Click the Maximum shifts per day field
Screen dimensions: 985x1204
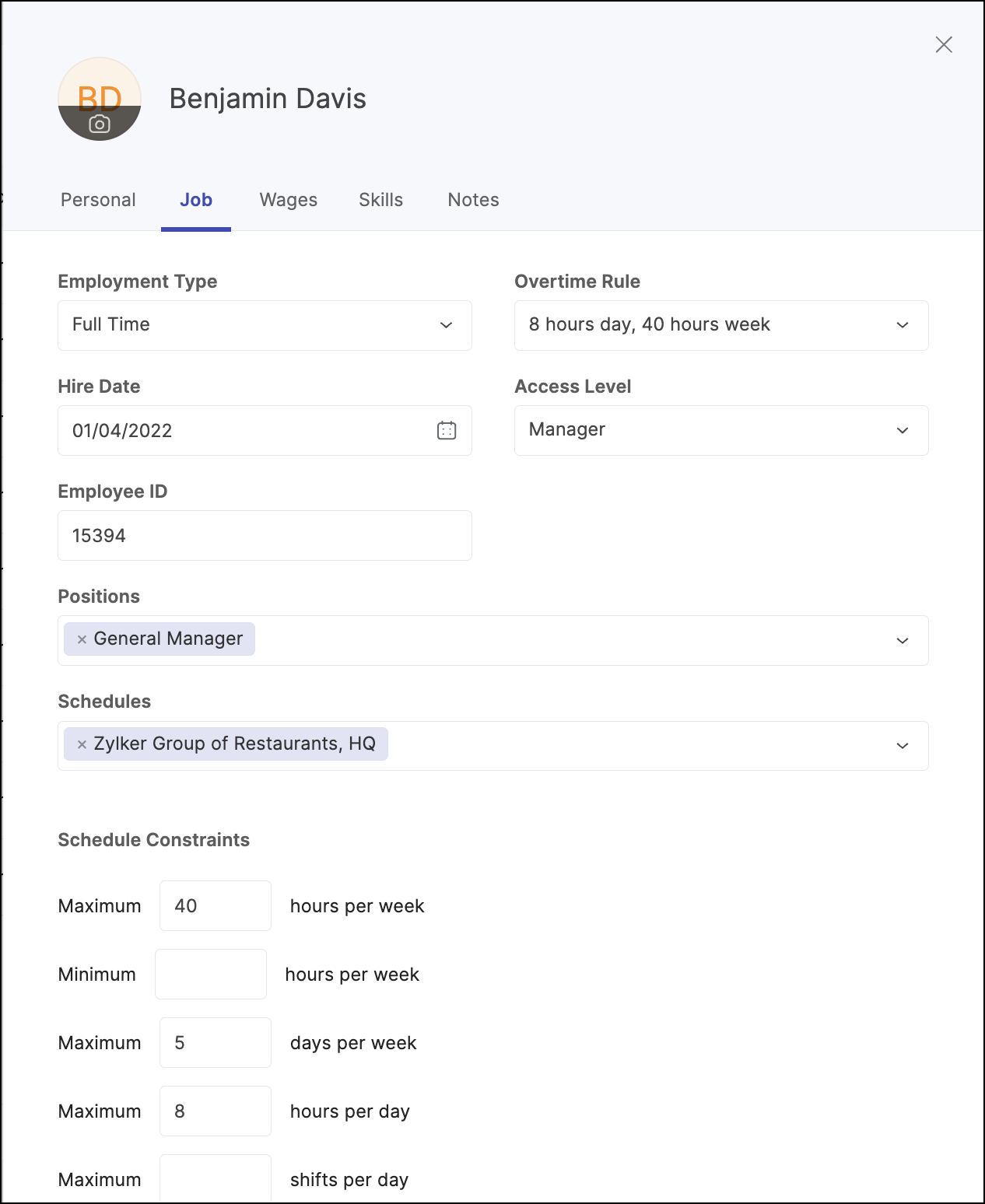pos(216,1178)
